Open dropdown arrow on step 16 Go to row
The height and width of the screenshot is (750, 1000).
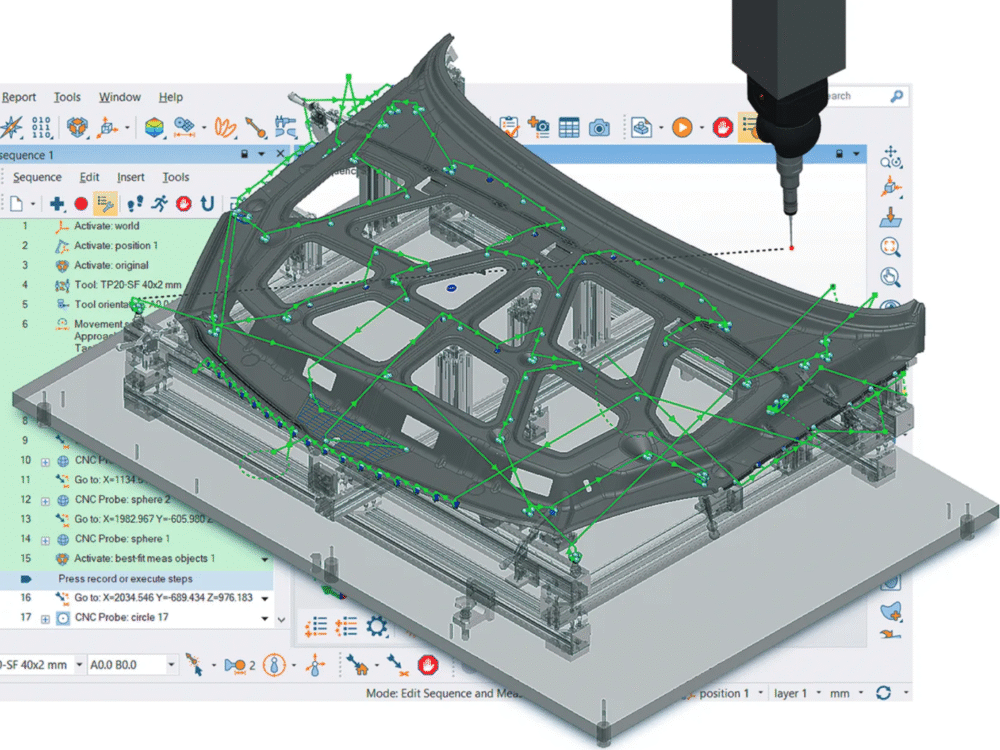click(x=265, y=598)
